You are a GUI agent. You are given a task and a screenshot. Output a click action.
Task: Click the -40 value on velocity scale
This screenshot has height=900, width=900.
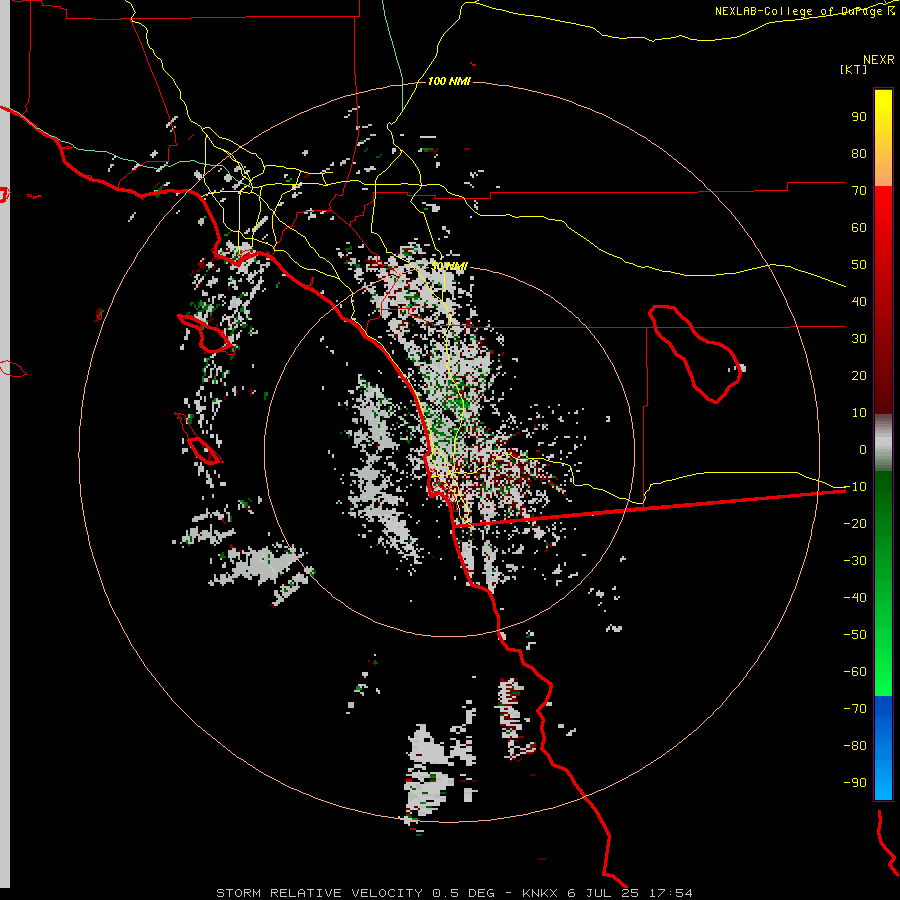[855, 598]
